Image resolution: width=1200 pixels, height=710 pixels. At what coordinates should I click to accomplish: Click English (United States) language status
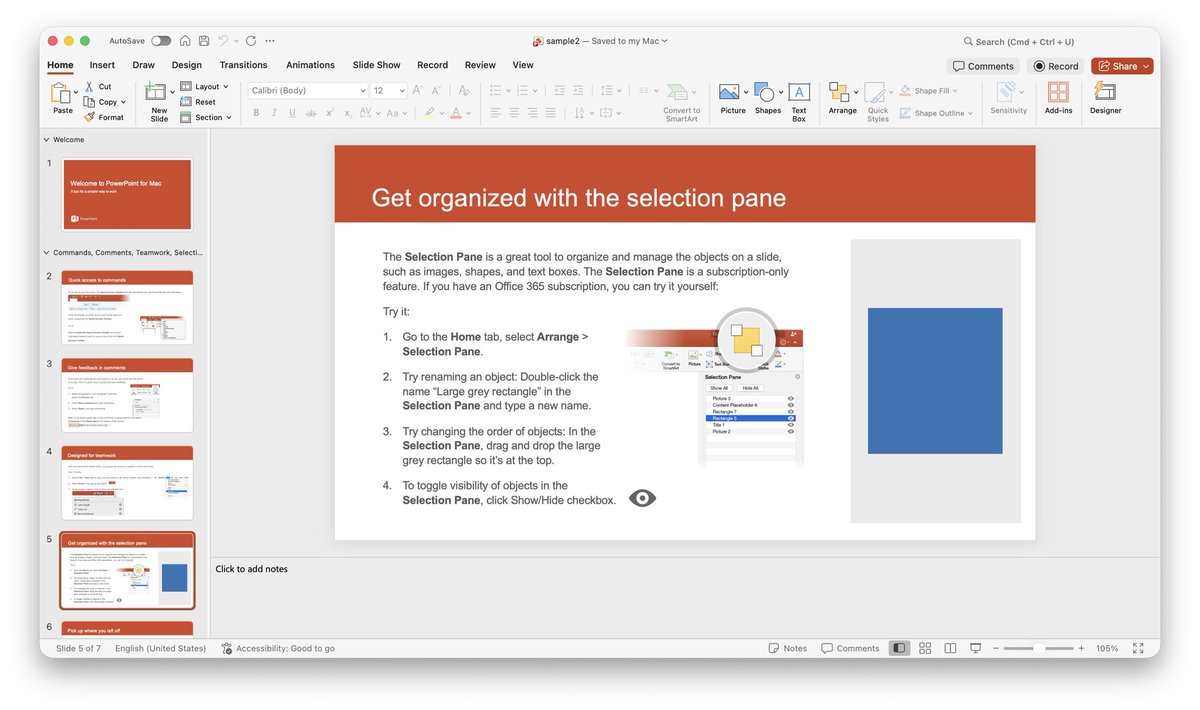click(x=160, y=648)
